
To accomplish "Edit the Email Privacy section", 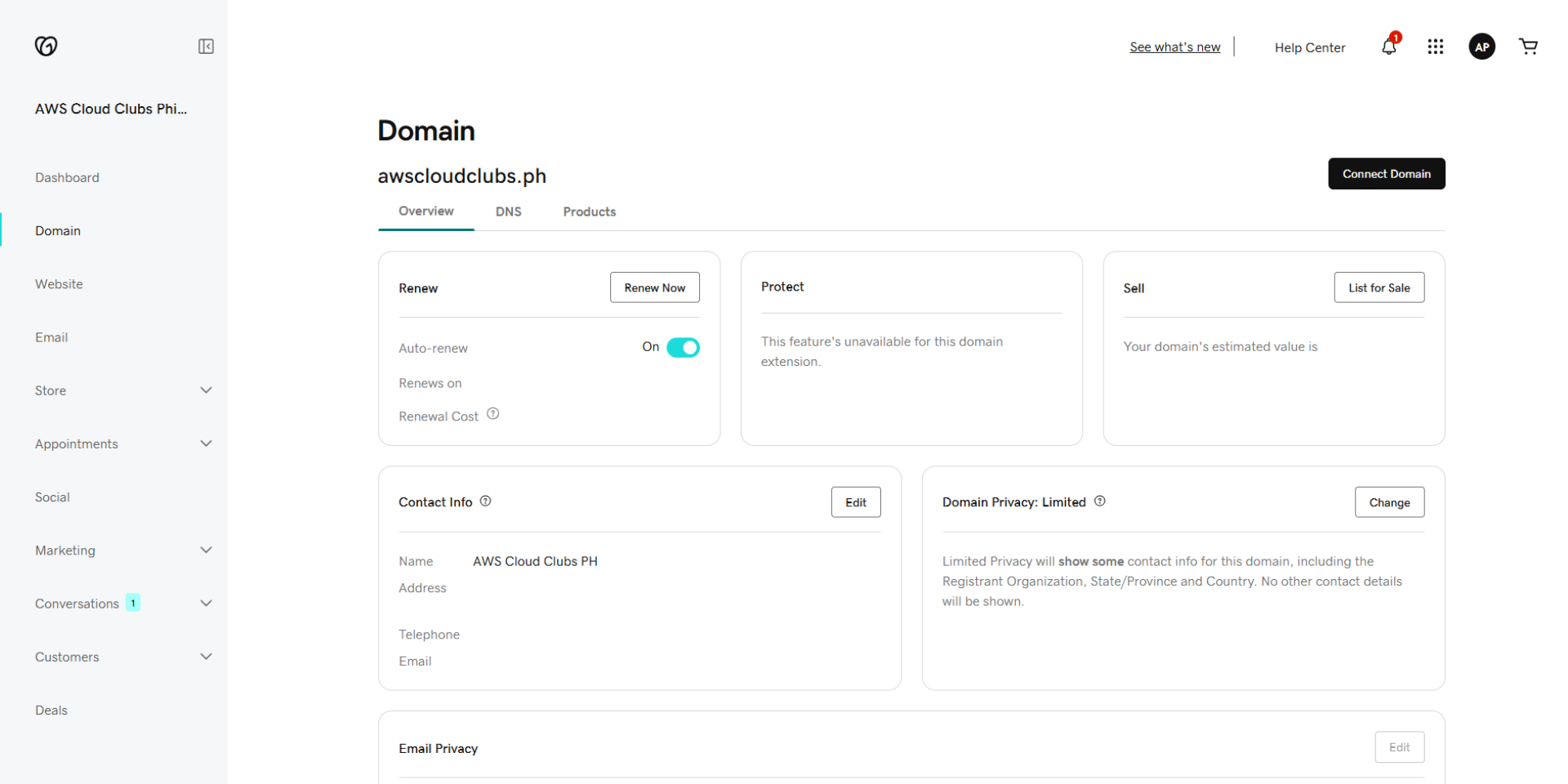I will [x=1399, y=747].
